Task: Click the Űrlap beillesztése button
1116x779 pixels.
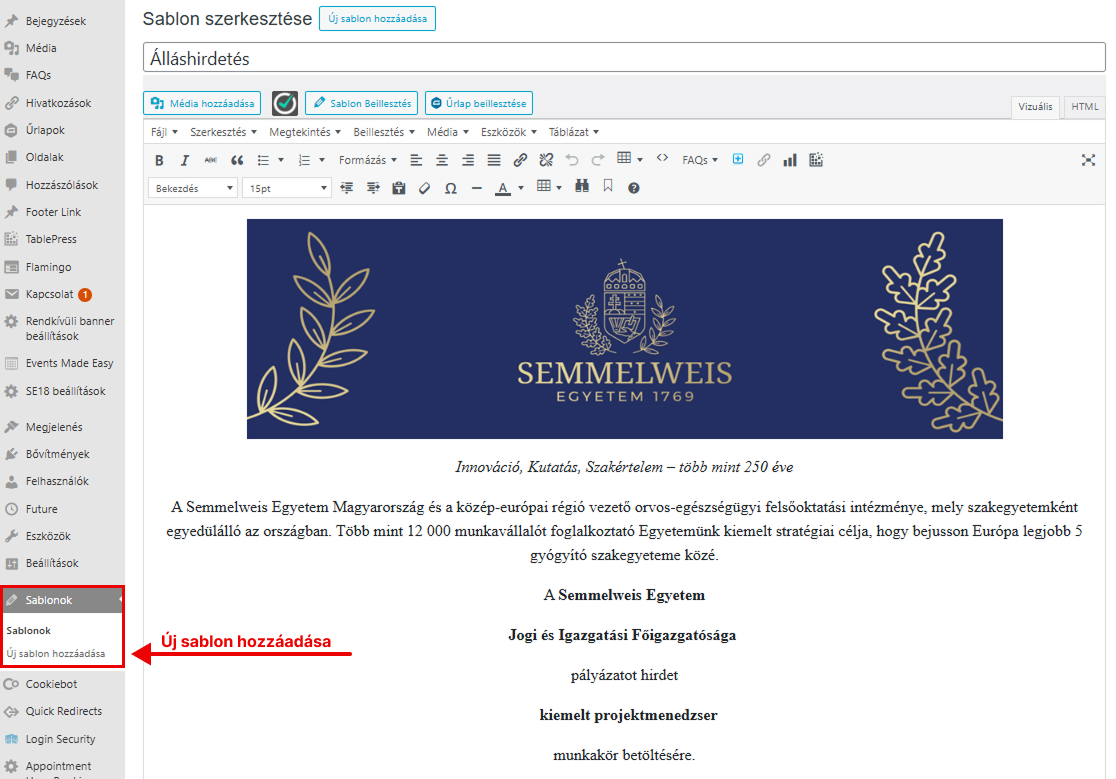Action: [x=478, y=103]
